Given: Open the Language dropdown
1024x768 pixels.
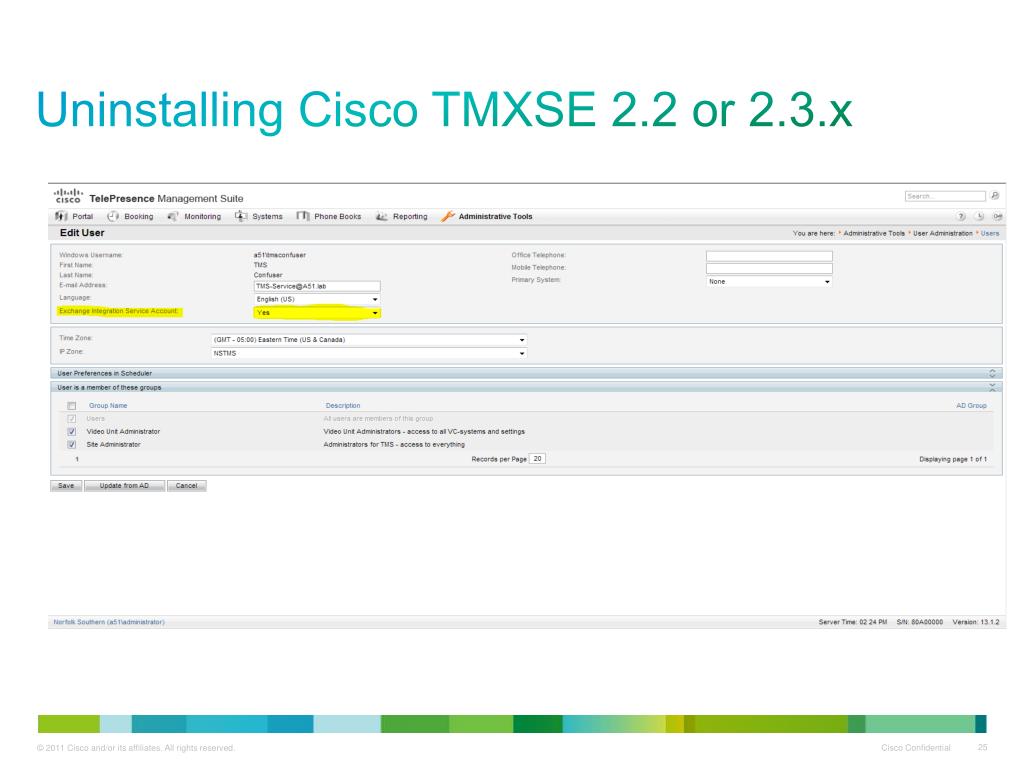Looking at the screenshot, I should click(x=317, y=299).
